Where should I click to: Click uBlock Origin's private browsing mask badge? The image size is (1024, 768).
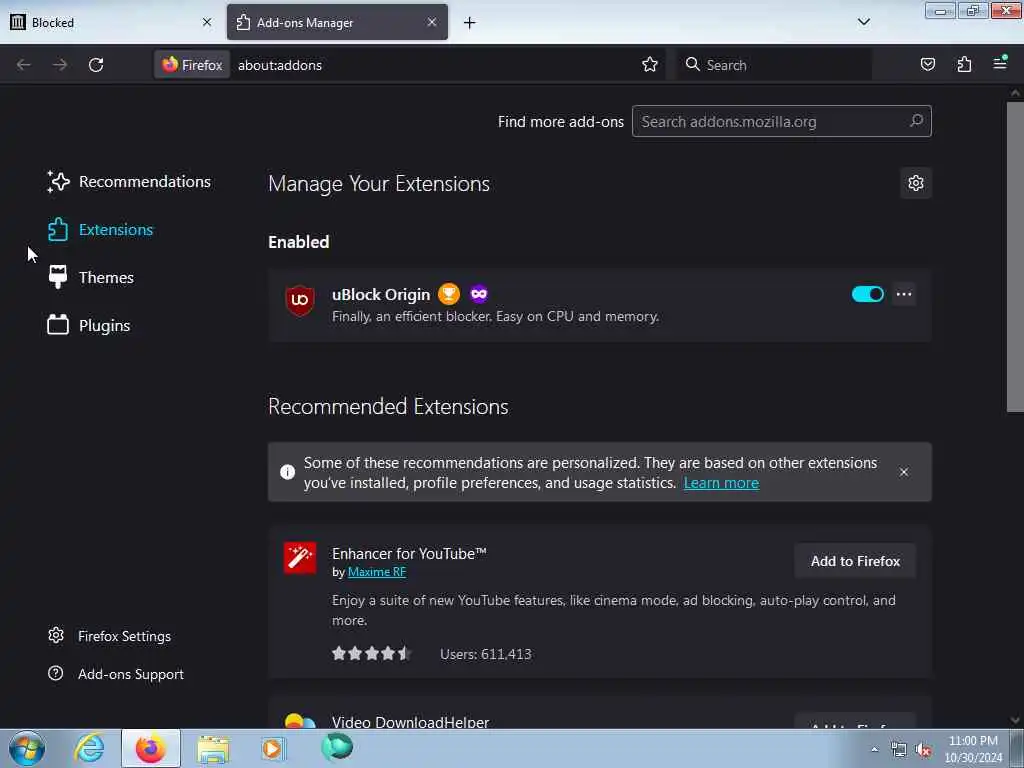[x=479, y=294]
